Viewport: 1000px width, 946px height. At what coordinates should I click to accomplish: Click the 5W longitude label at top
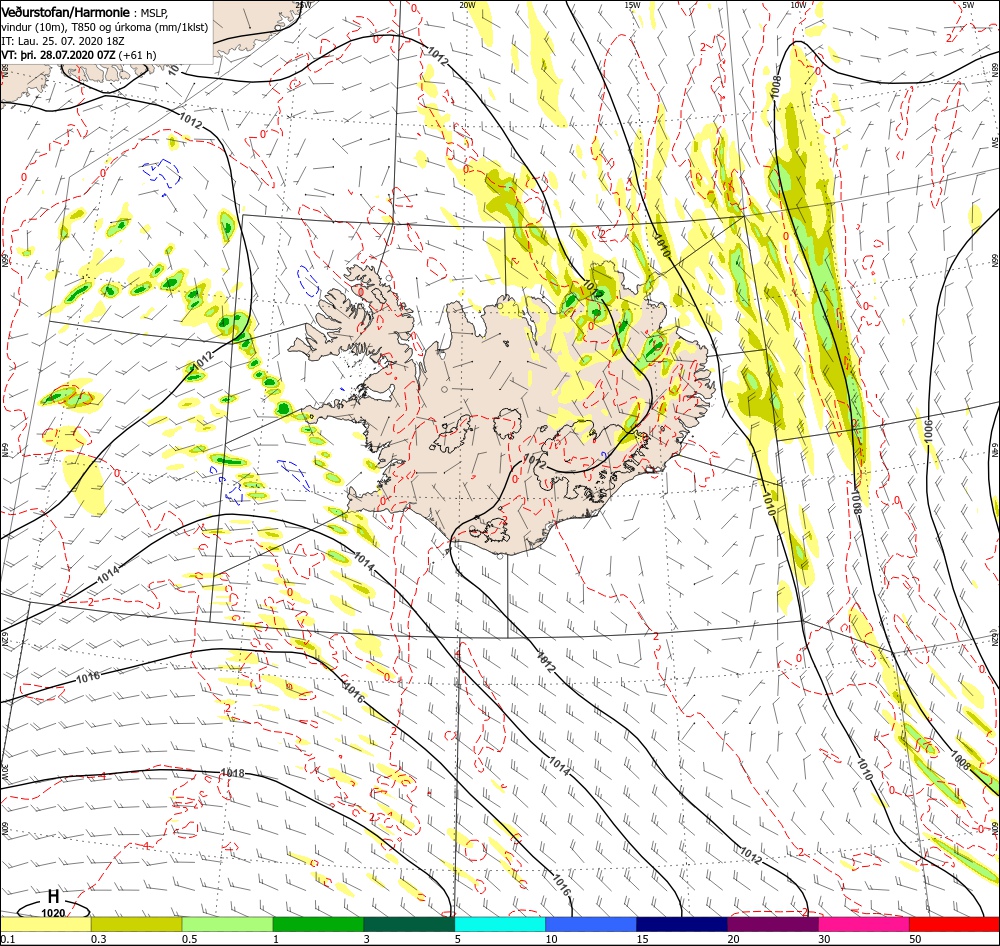(967, 5)
